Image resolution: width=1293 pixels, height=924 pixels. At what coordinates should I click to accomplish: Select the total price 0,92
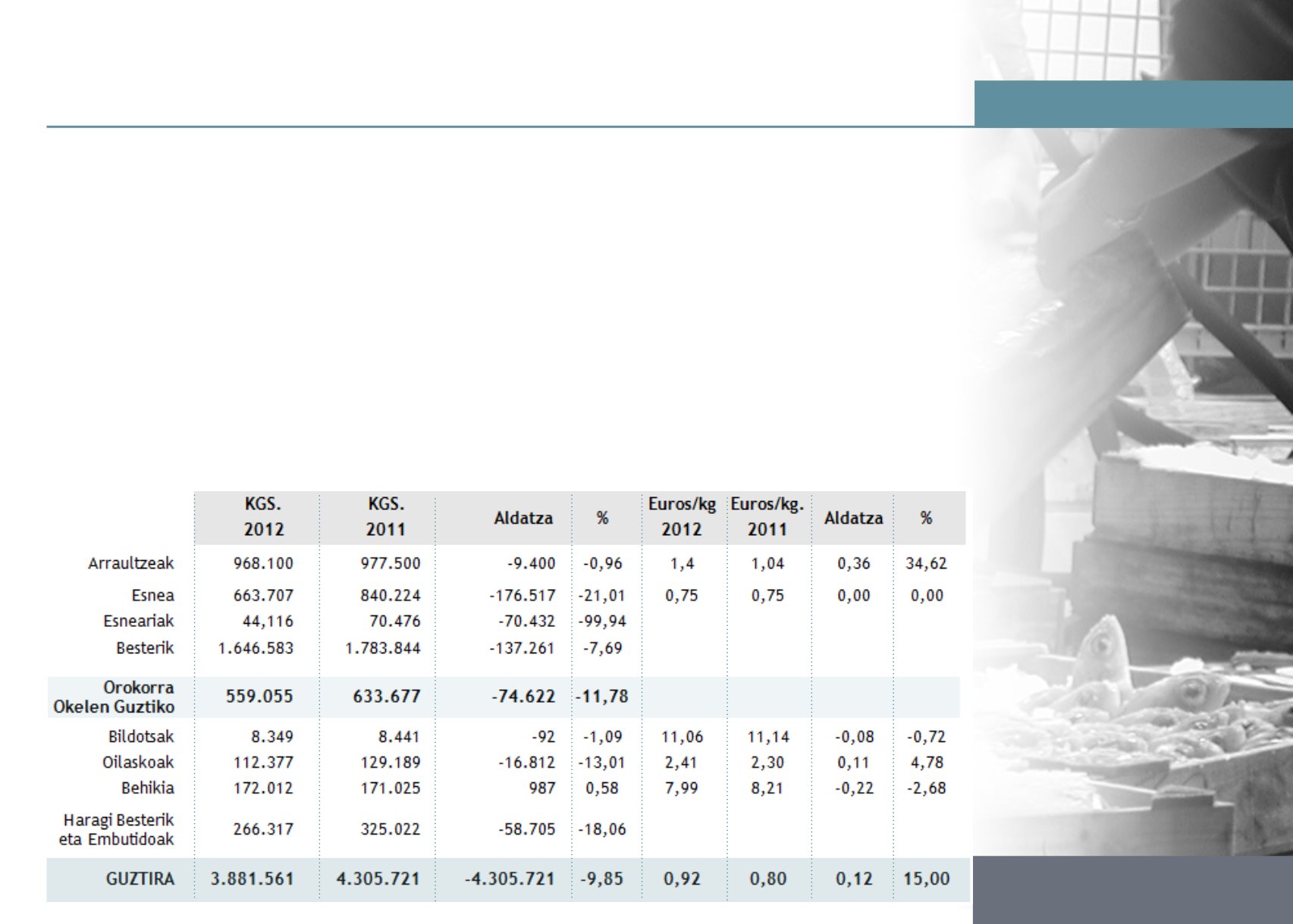tap(682, 879)
